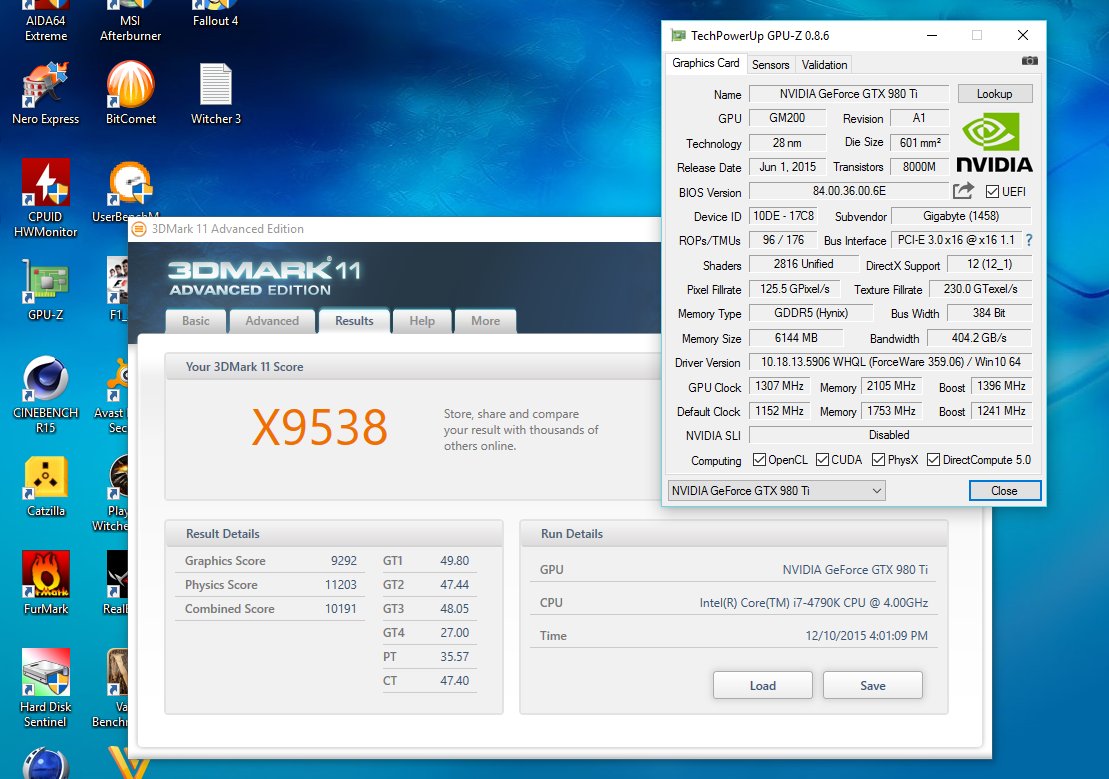Open the Advanced tab in 3DMark 11
The height and width of the screenshot is (779, 1109).
pyautogui.click(x=272, y=321)
